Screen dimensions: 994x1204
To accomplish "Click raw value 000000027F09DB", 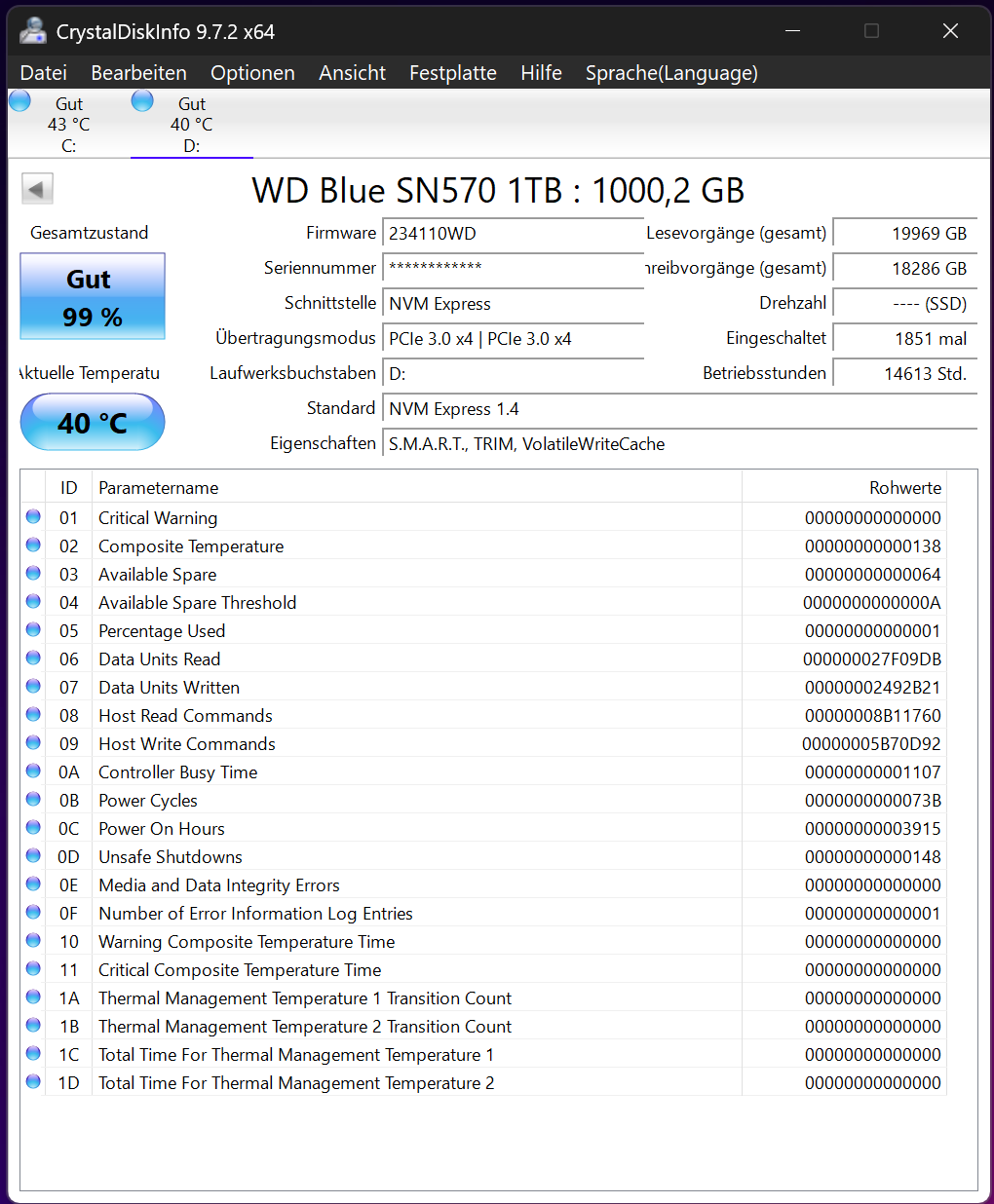I will point(872,659).
